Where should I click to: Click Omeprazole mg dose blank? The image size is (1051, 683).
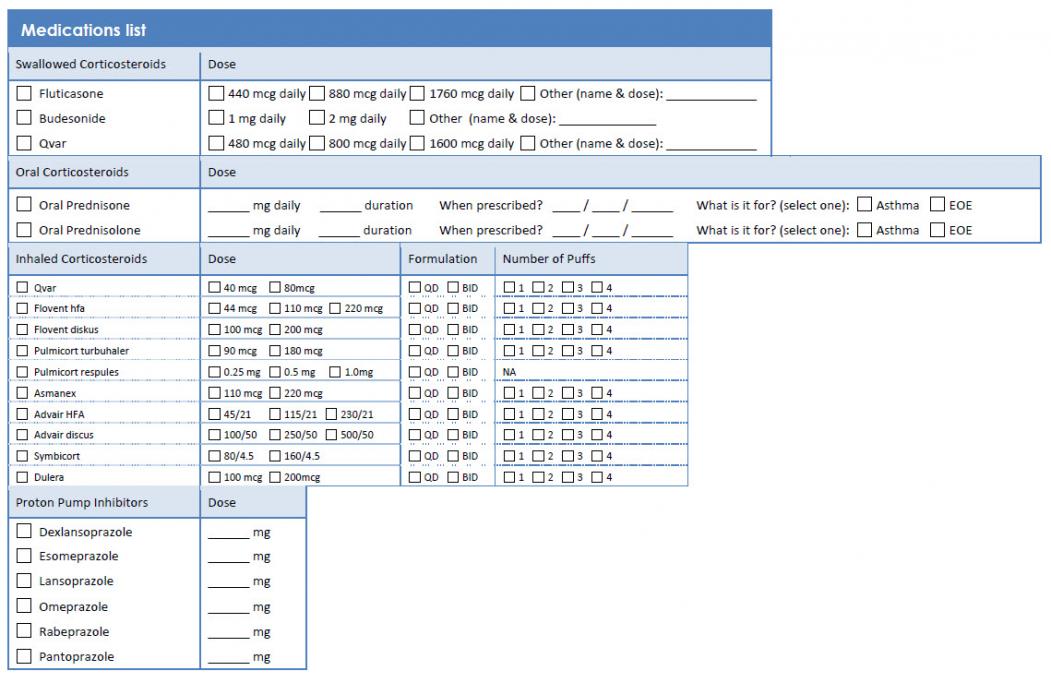229,609
